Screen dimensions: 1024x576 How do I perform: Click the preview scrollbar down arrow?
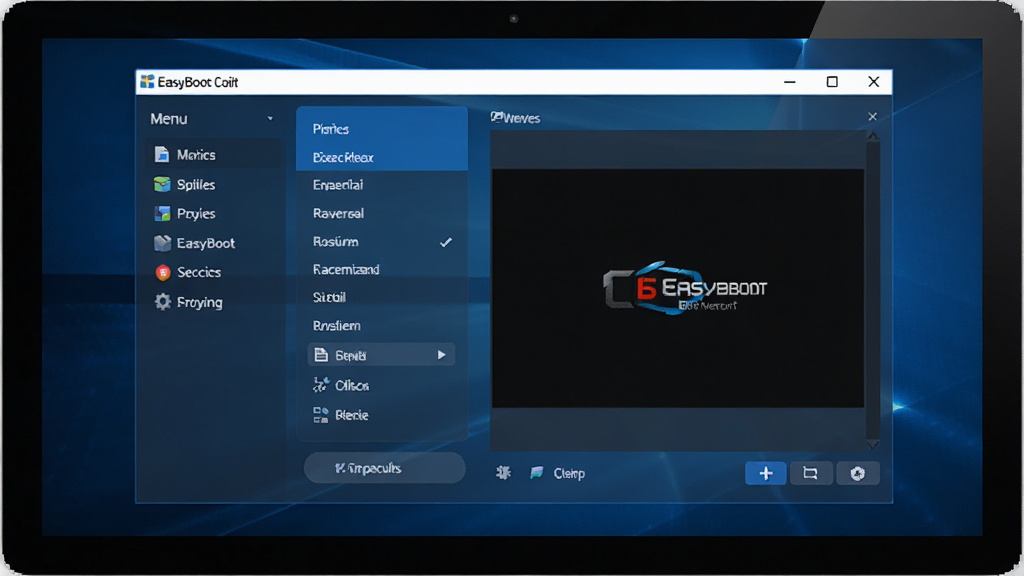pyautogui.click(x=872, y=444)
